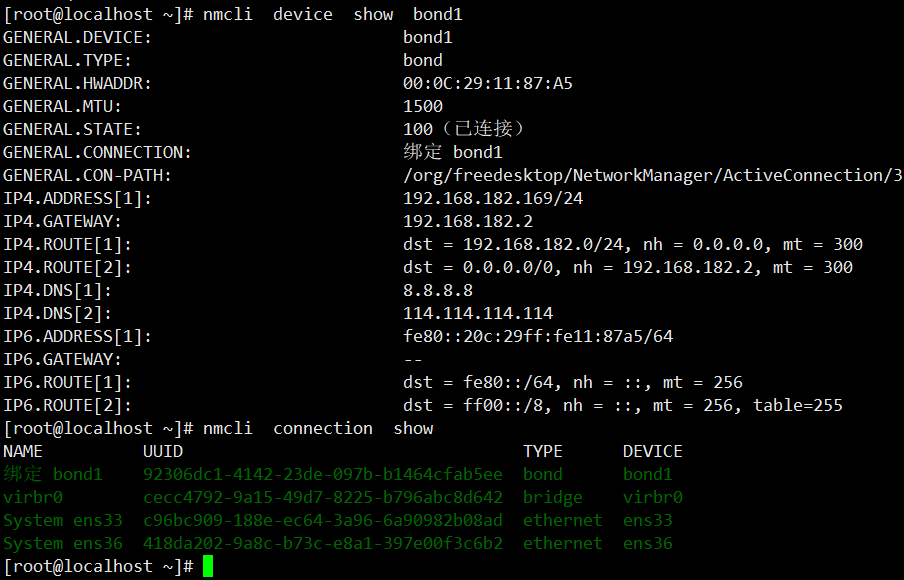904x580 pixels.
Task: Click the green terminal cursor block
Action: coord(208,566)
